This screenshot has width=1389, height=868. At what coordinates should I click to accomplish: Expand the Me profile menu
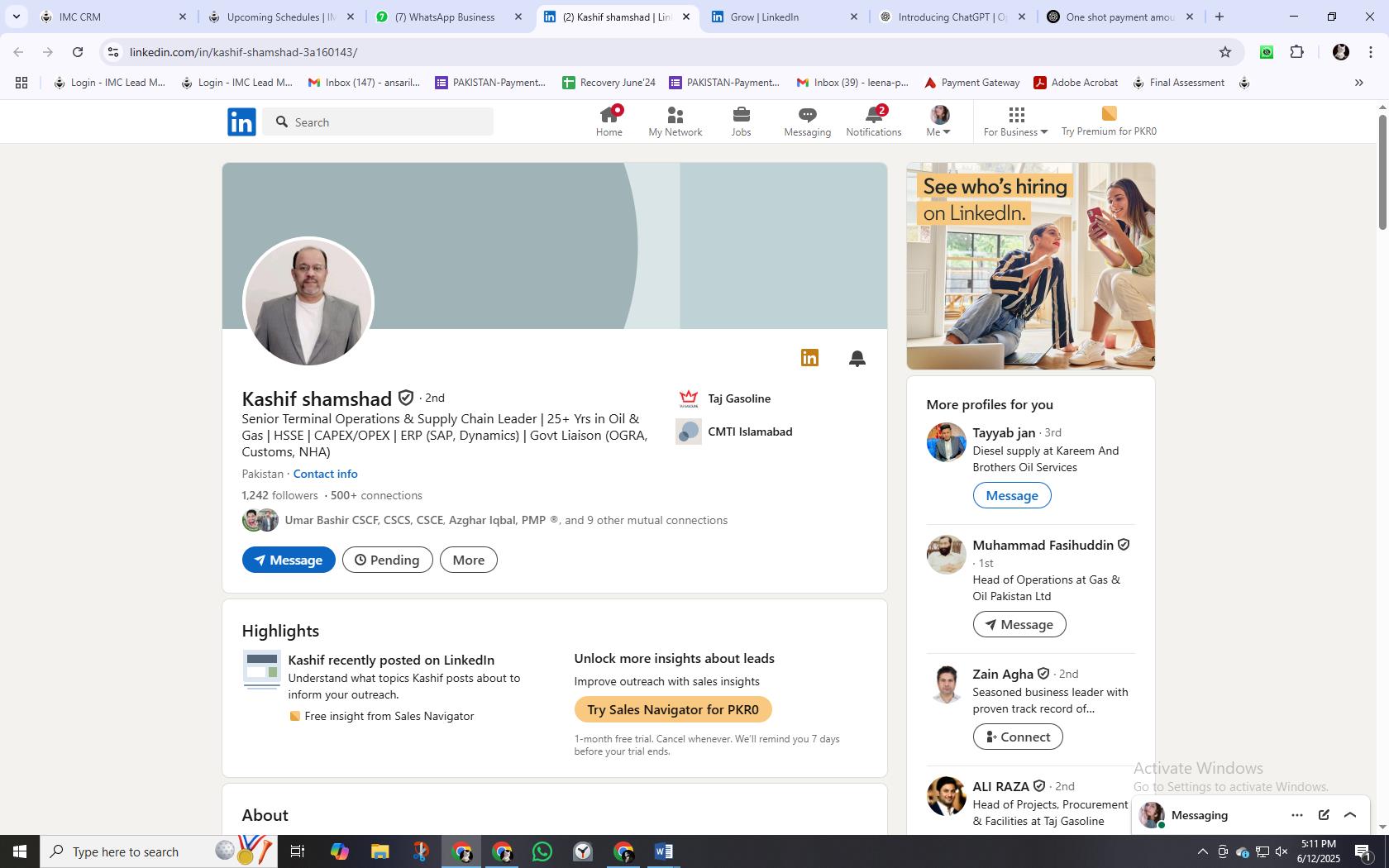pyautogui.click(x=938, y=122)
